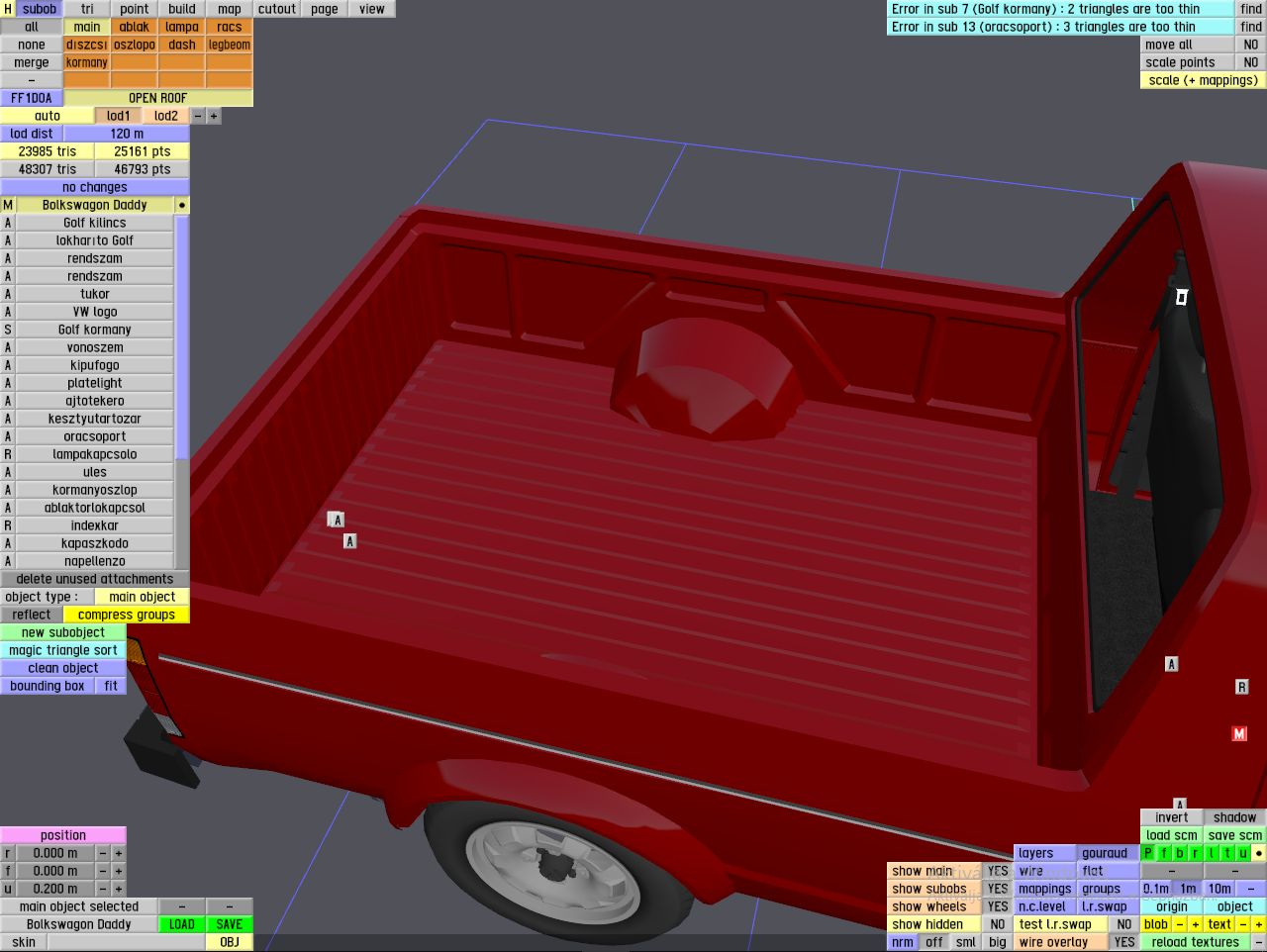This screenshot has width=1267, height=952.
Task: Click minus button beside reload textures
Action: coord(1259,942)
